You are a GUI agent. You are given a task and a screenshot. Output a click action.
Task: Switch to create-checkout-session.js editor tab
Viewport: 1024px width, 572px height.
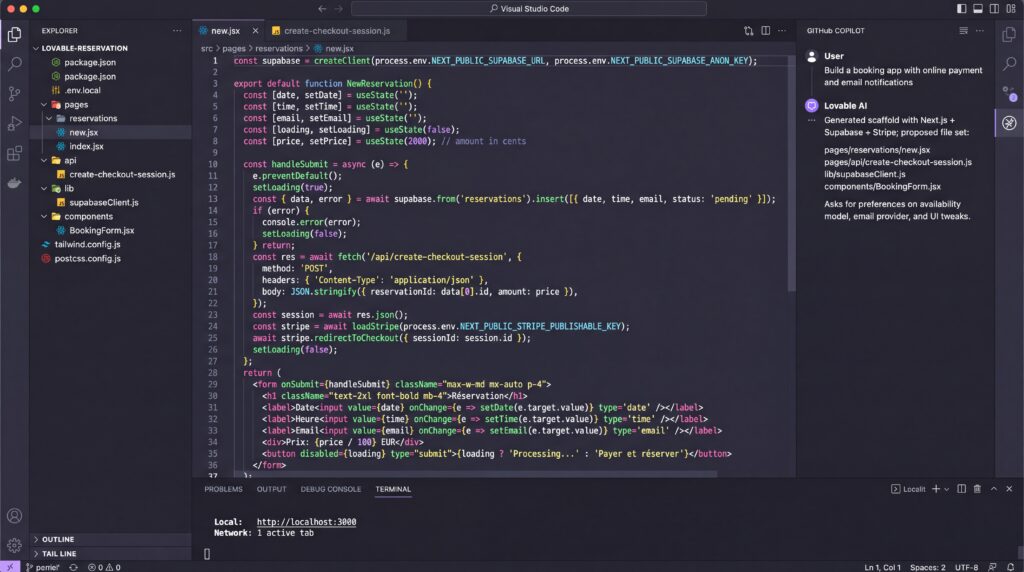336,31
